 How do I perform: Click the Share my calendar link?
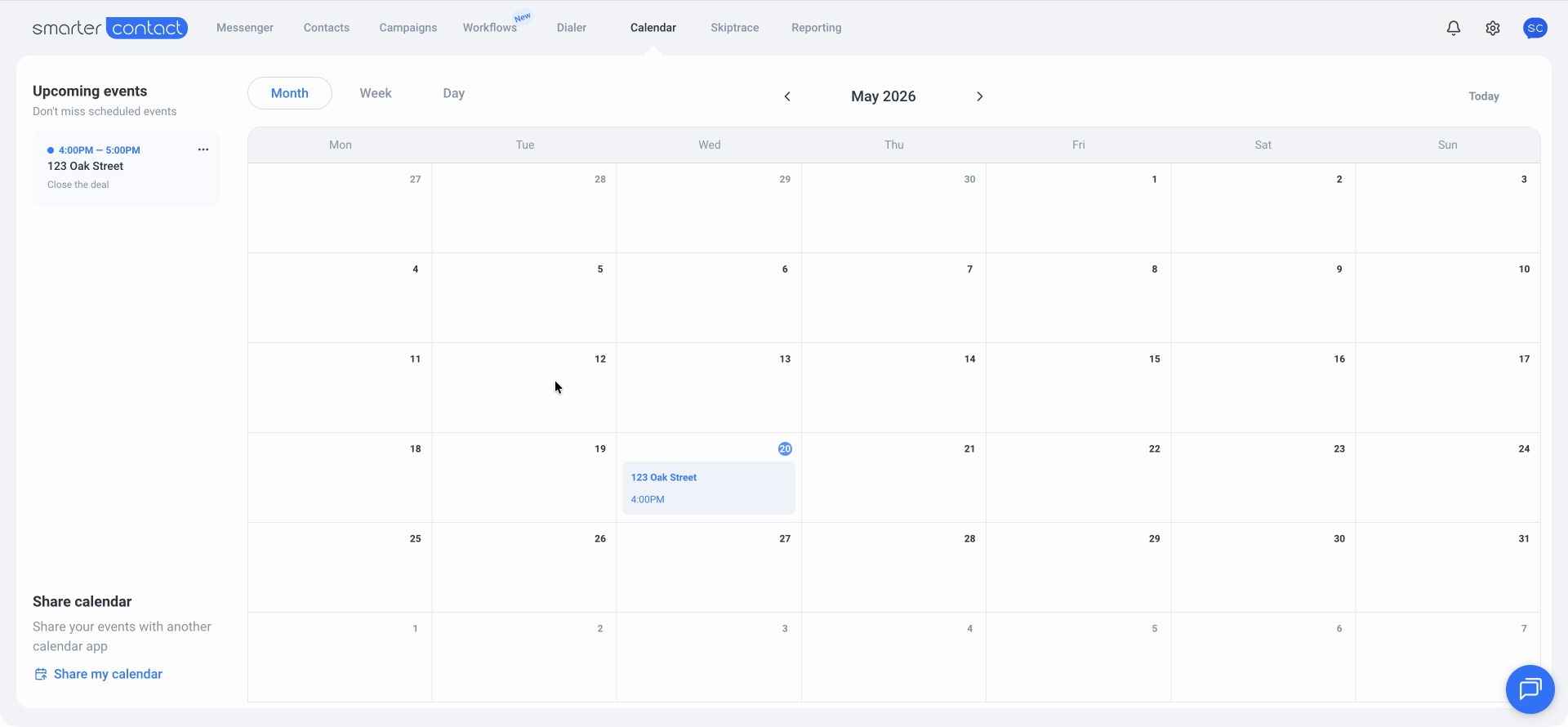[108, 674]
